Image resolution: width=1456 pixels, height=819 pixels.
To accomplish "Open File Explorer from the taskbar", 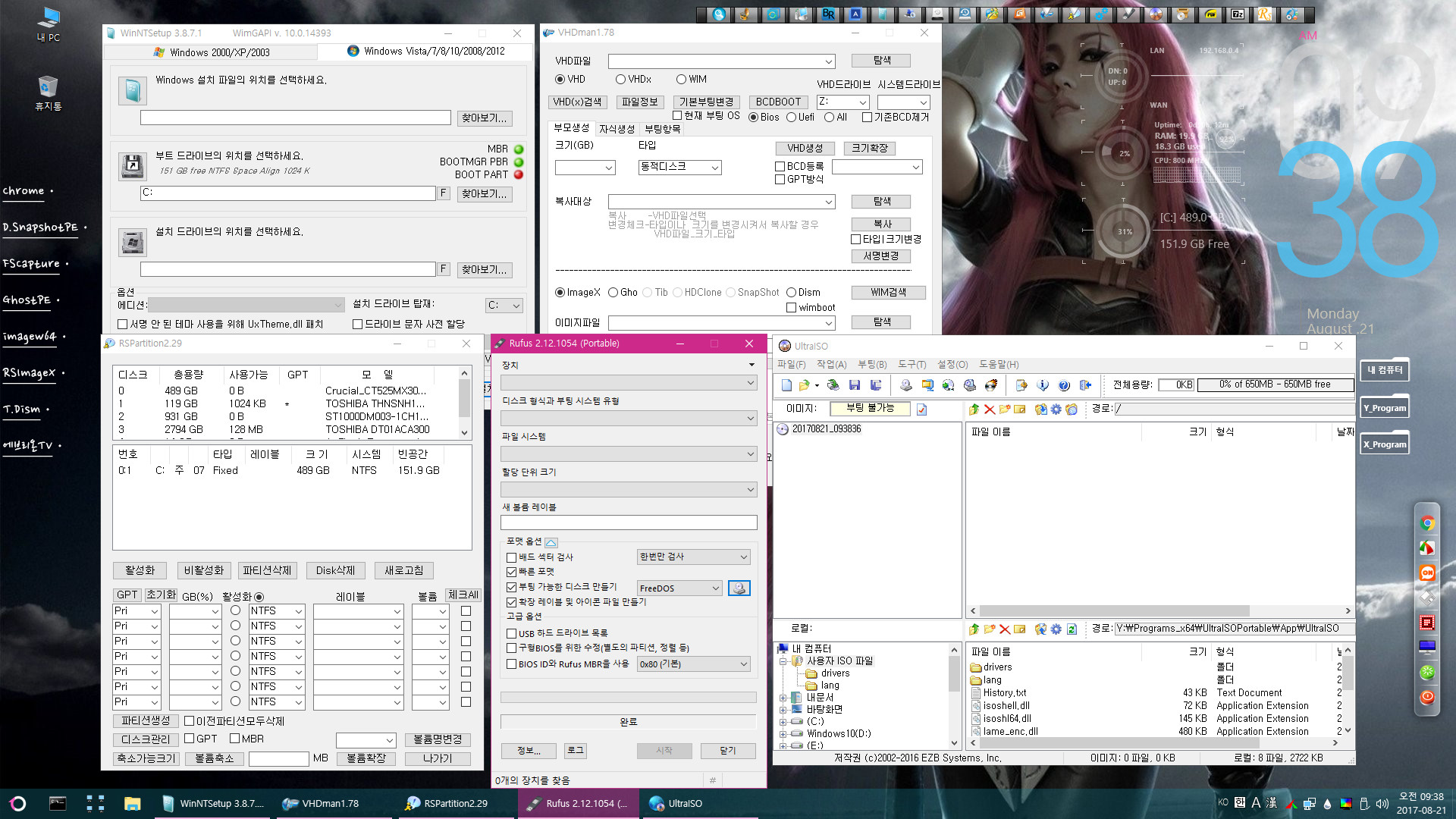I will pos(133,803).
